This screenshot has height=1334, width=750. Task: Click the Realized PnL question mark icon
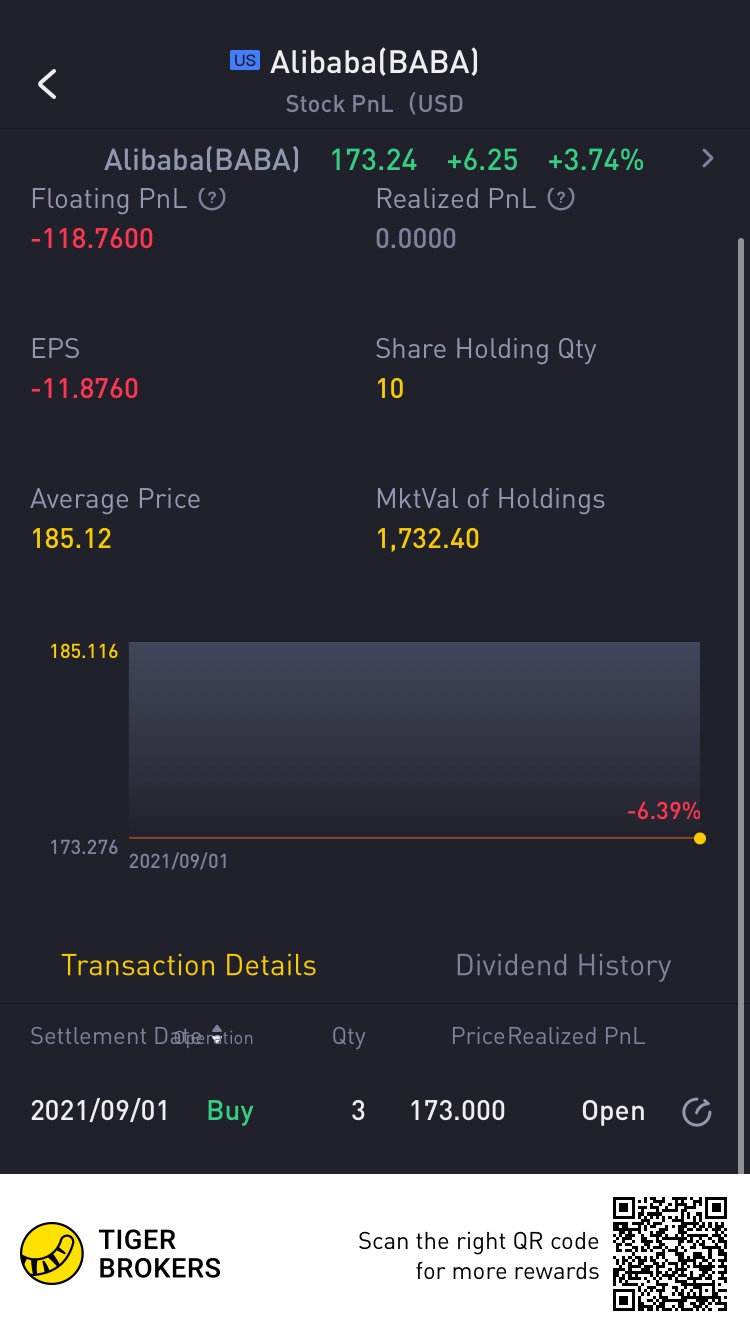tap(562, 198)
